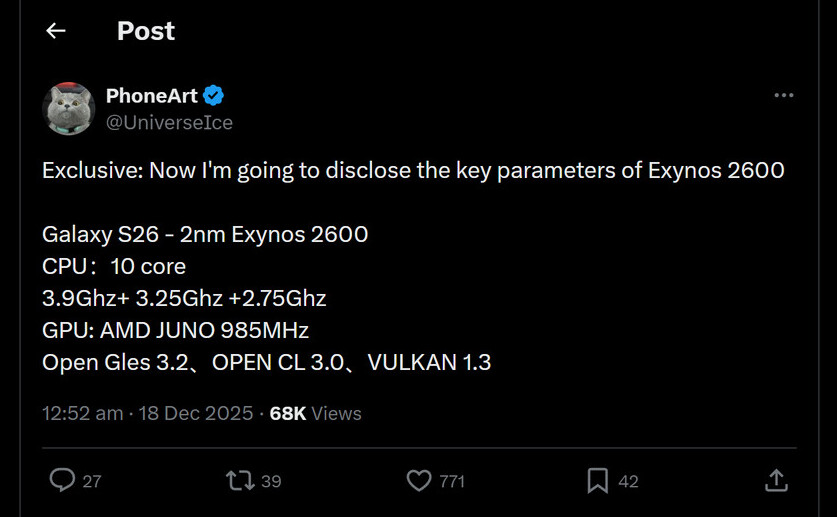837x517 pixels.
Task: Like the post with the heart icon
Action: point(419,481)
